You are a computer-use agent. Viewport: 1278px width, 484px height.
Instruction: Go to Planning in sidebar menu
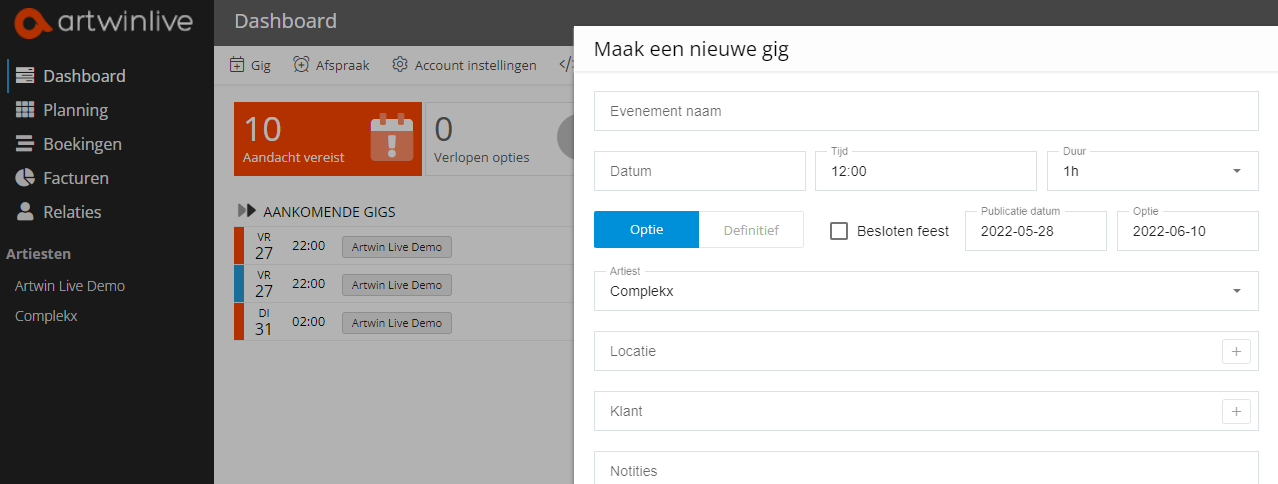76,110
